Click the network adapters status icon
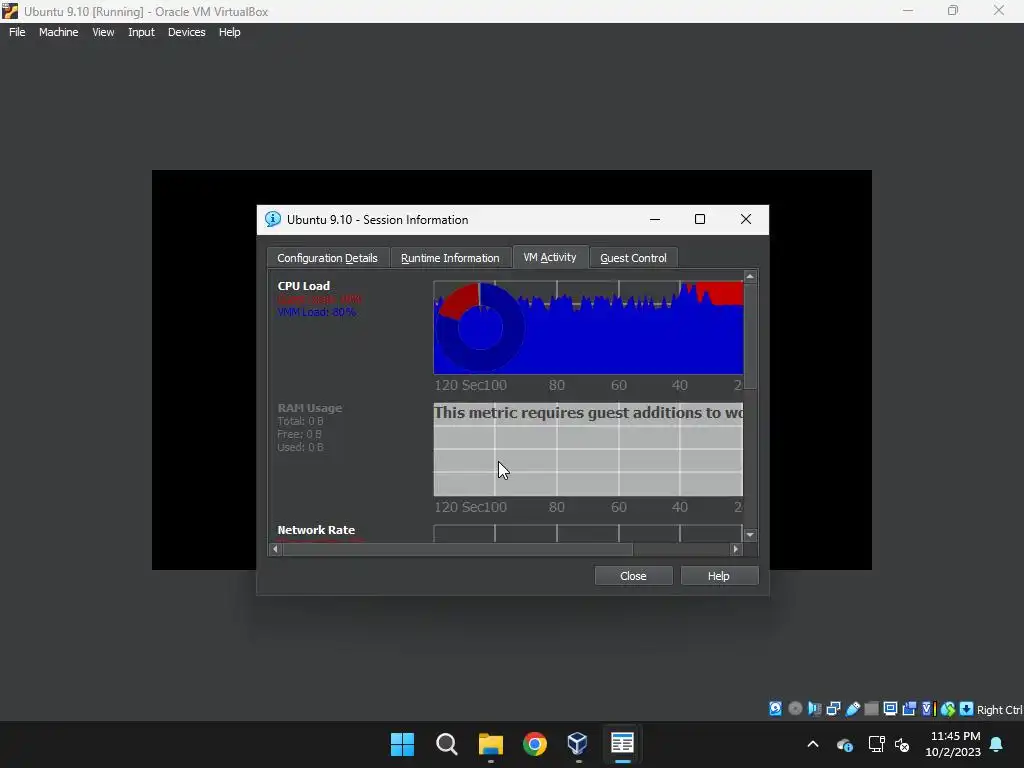This screenshot has width=1024, height=768. pyautogui.click(x=833, y=709)
